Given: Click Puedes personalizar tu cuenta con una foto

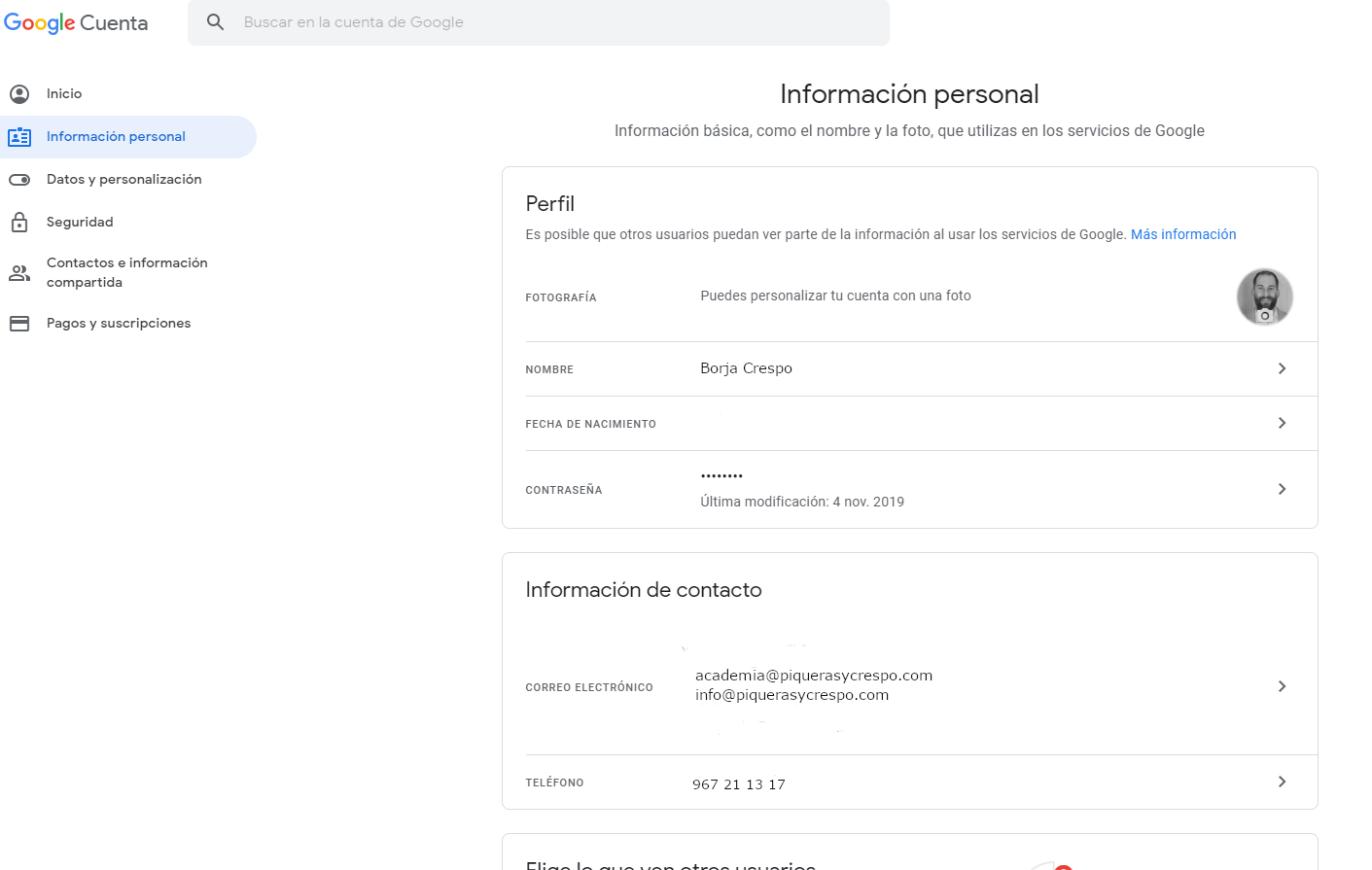Looking at the screenshot, I should (x=835, y=296).
